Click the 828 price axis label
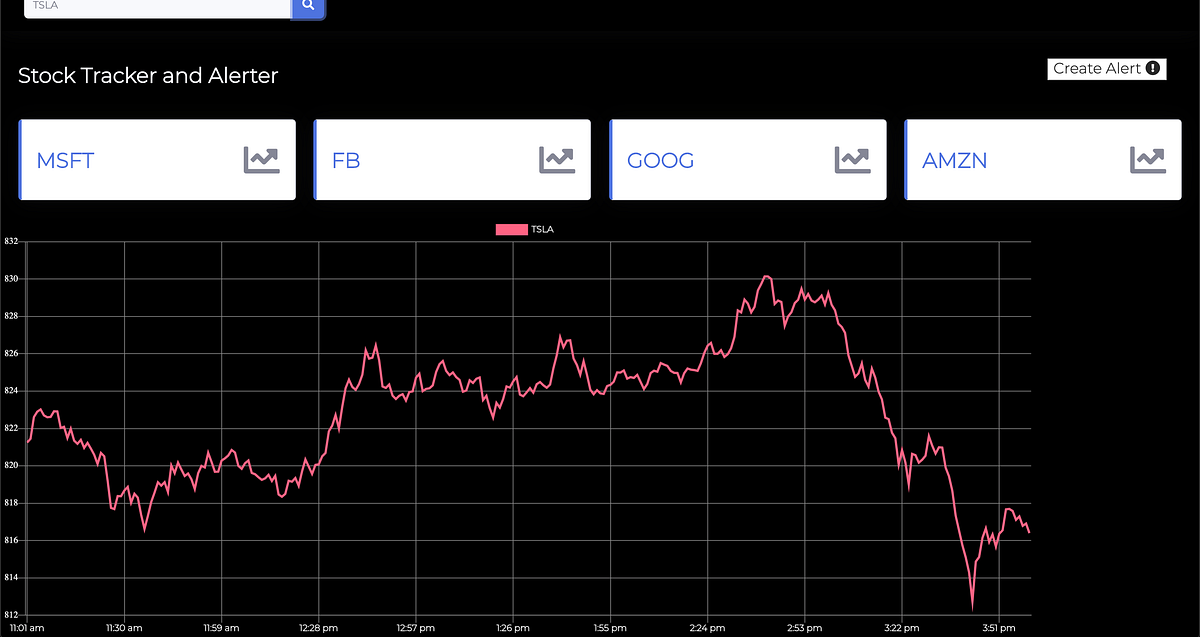Screen dimensions: 1200x637 click(10, 316)
